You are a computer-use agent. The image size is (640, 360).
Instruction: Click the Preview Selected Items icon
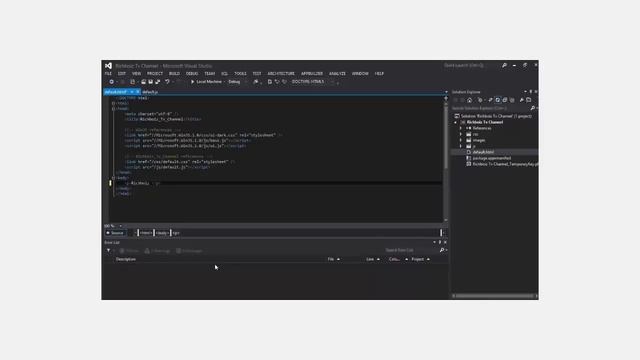click(x=529, y=100)
